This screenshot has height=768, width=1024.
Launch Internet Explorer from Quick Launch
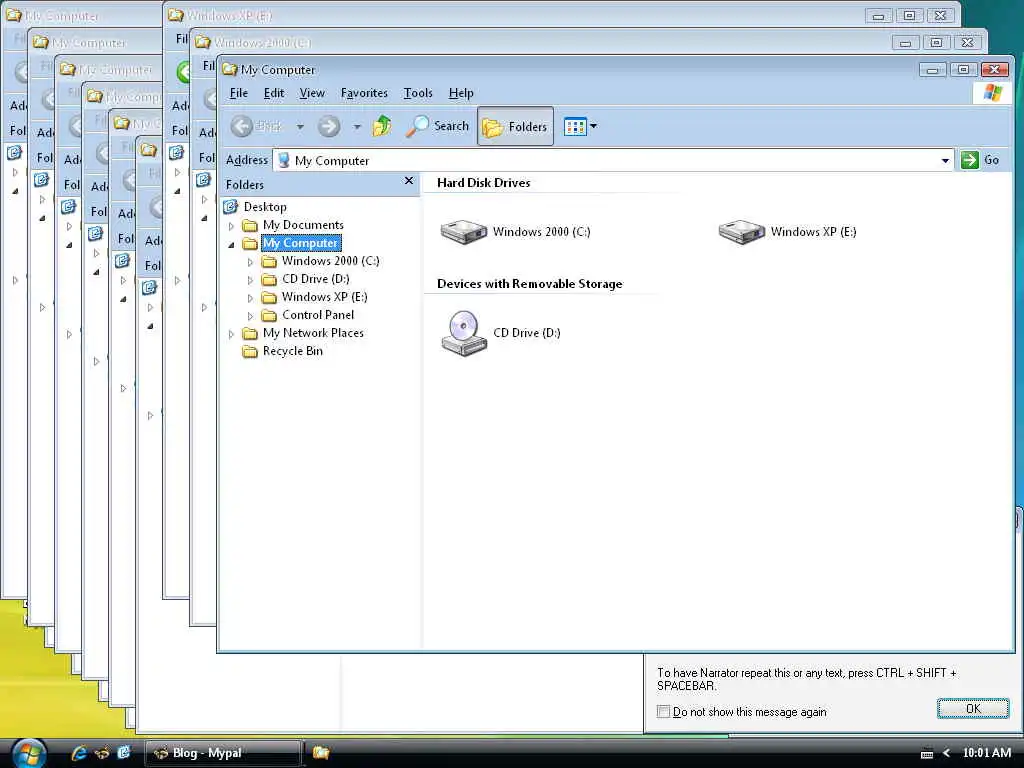79,753
